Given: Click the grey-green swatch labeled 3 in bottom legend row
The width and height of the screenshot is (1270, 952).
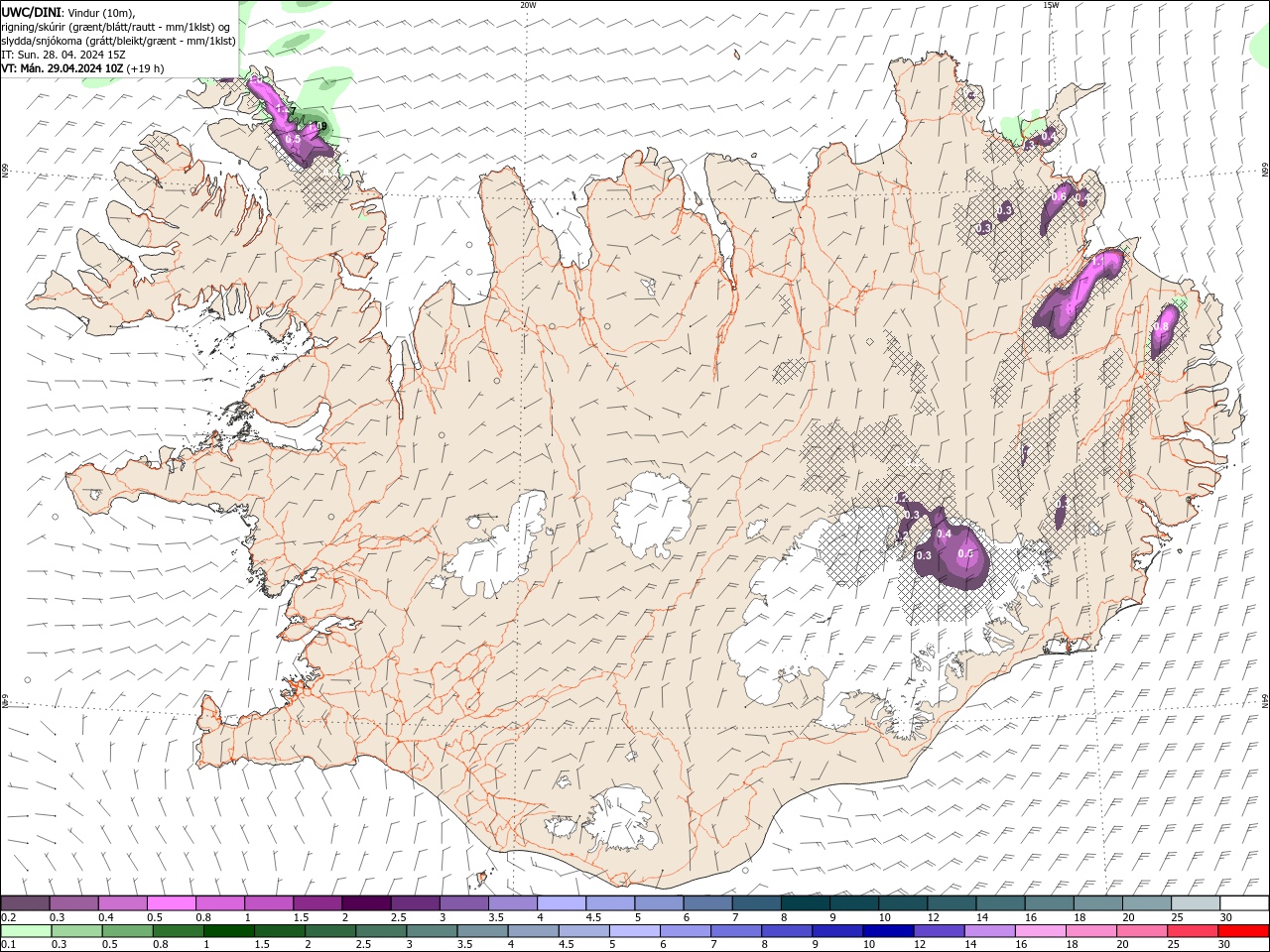Looking at the screenshot, I should (432, 931).
